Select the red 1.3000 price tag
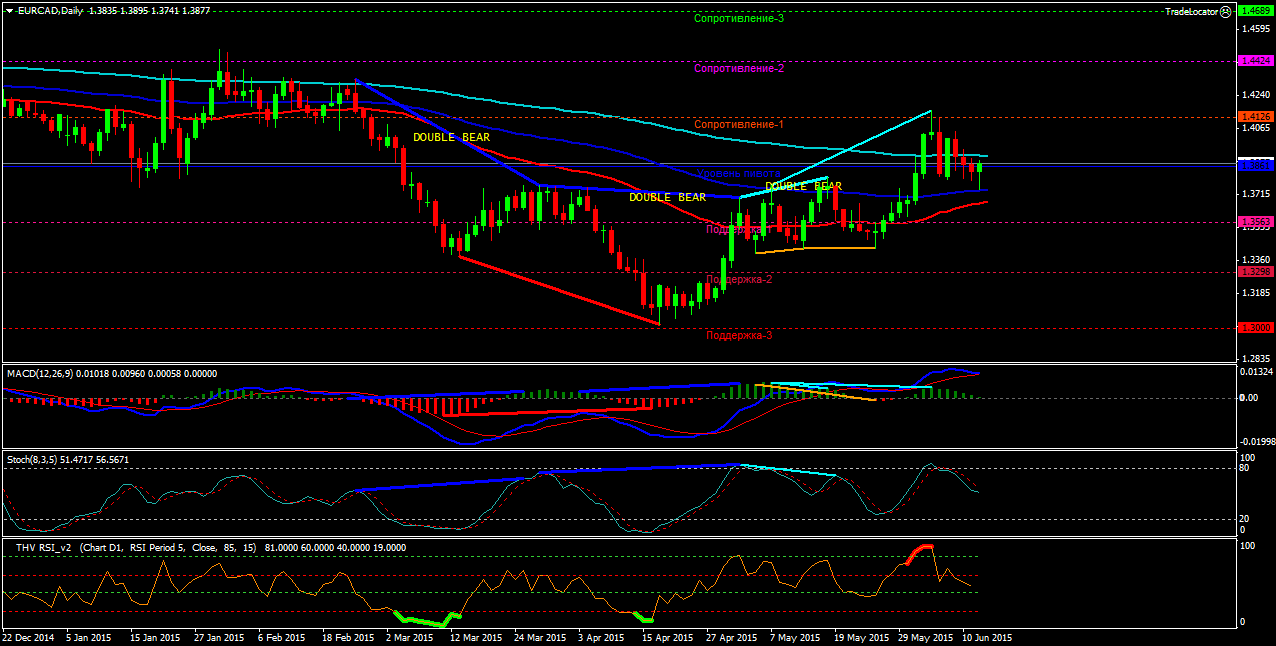 [x=1254, y=328]
